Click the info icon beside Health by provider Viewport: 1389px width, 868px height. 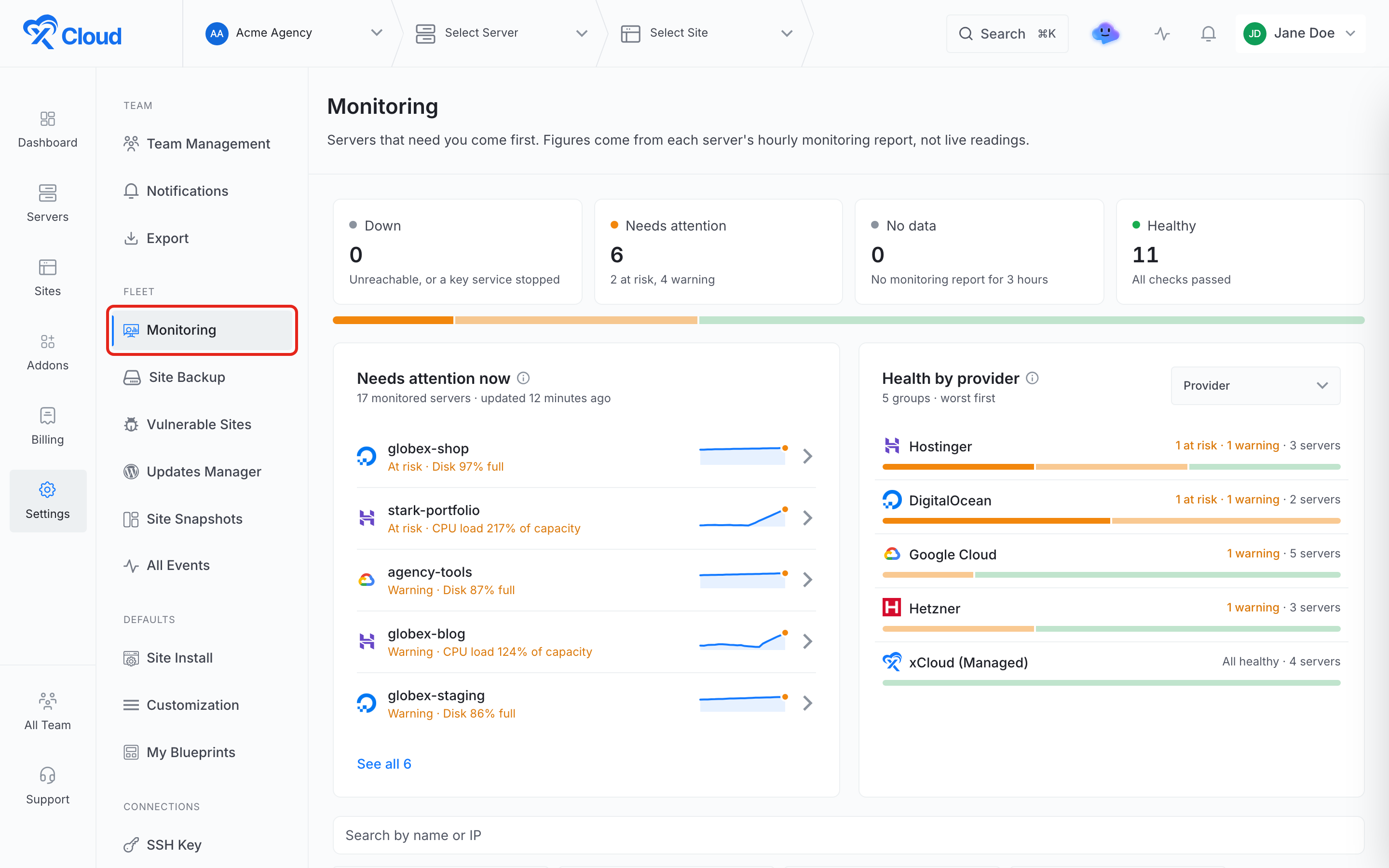1032,378
